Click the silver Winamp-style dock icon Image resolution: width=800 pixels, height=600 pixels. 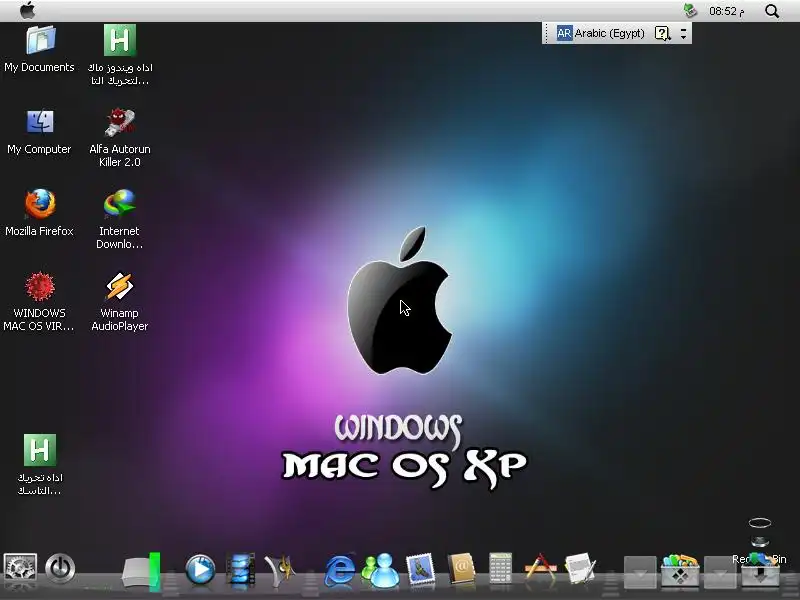tap(280, 569)
